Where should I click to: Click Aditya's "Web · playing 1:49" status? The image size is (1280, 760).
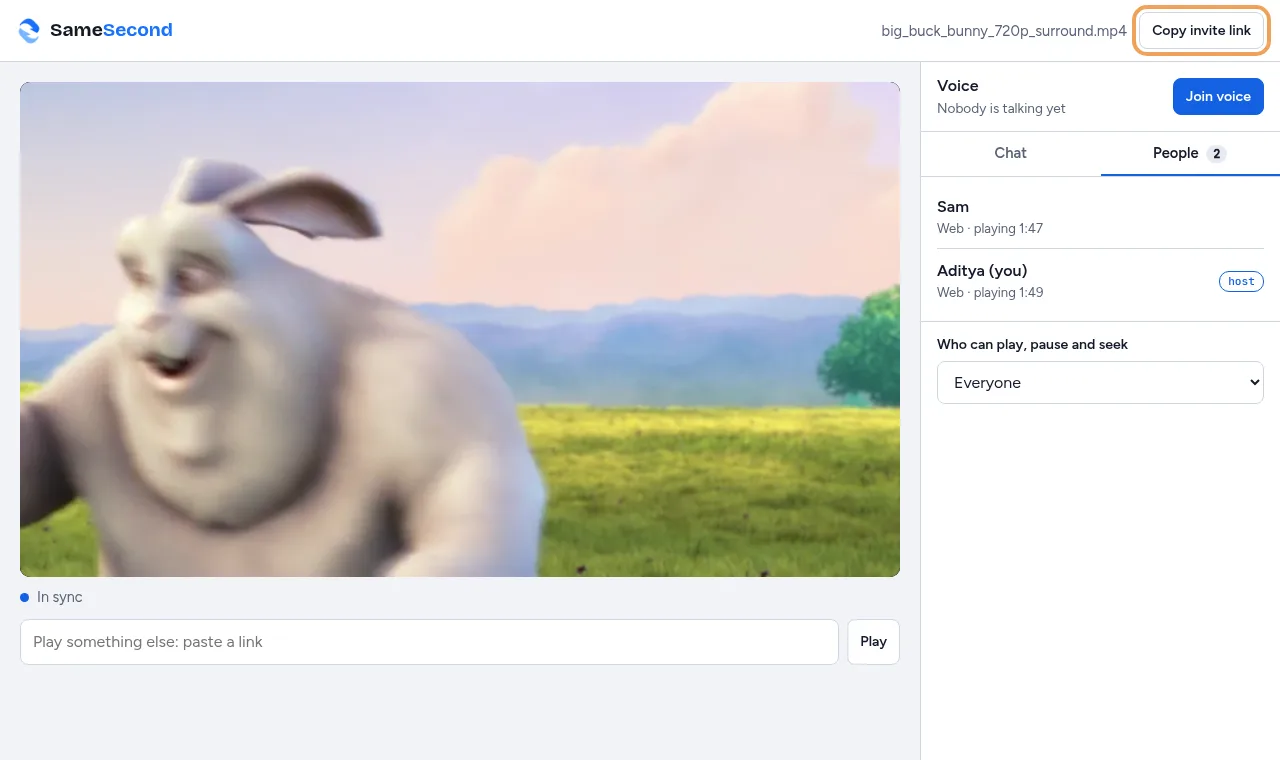point(990,292)
